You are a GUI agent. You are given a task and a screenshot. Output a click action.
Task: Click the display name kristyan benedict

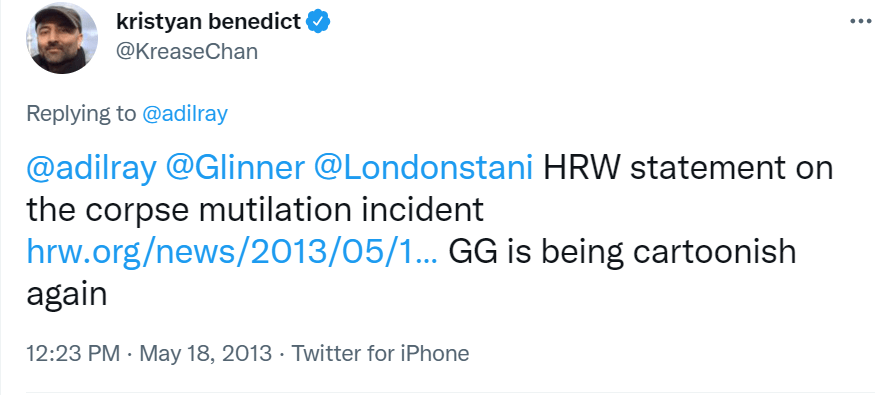click(x=209, y=22)
